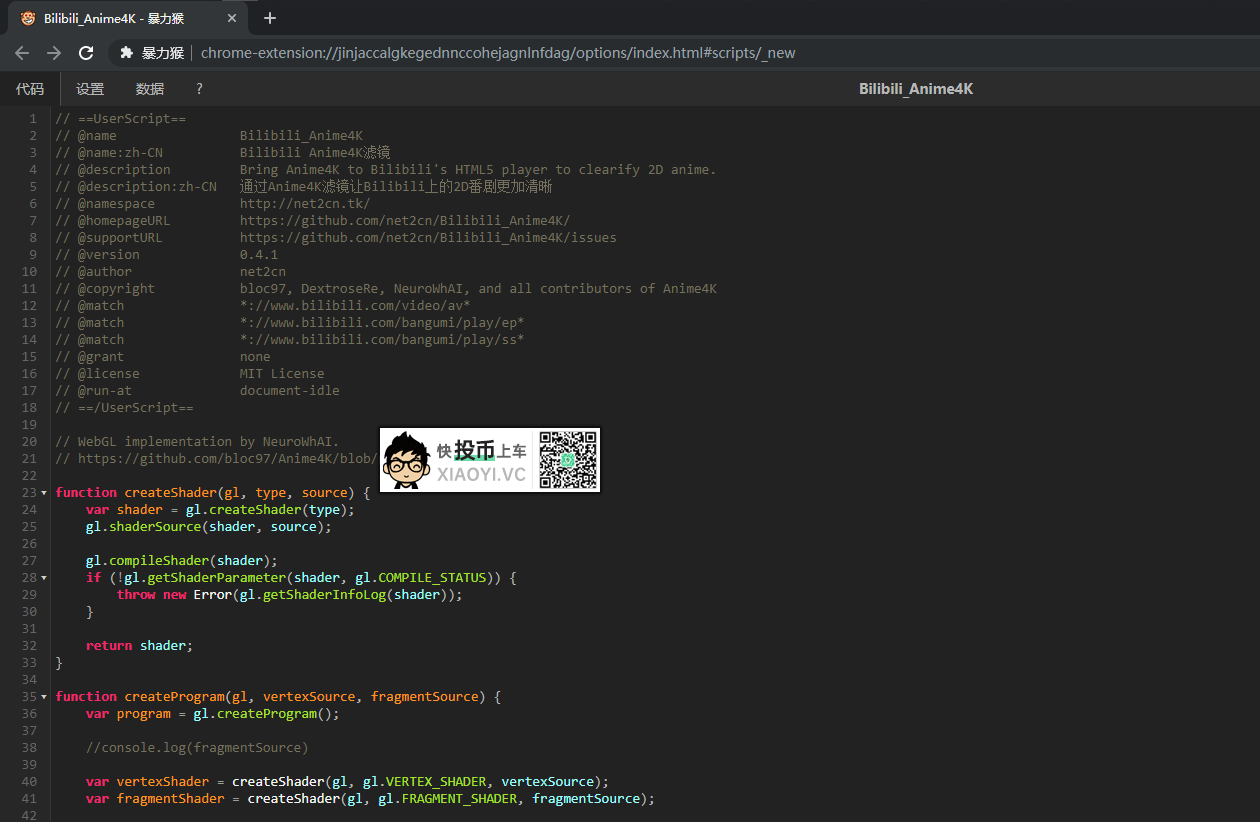Collapse the createProgram function at line 35

pyautogui.click(x=44, y=697)
